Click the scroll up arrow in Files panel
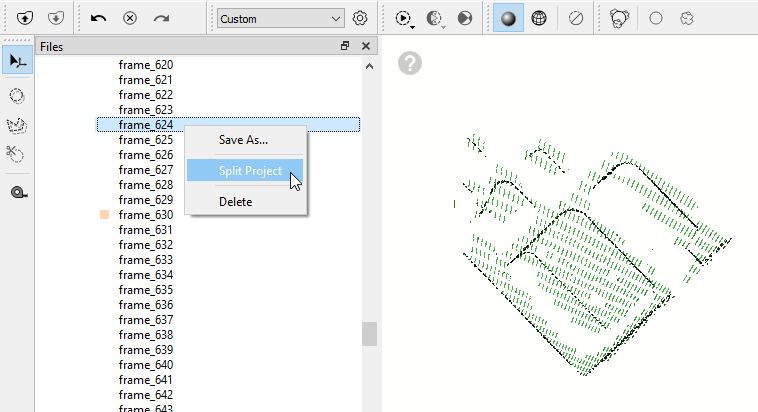Viewport: 758px width, 412px height. [369, 66]
